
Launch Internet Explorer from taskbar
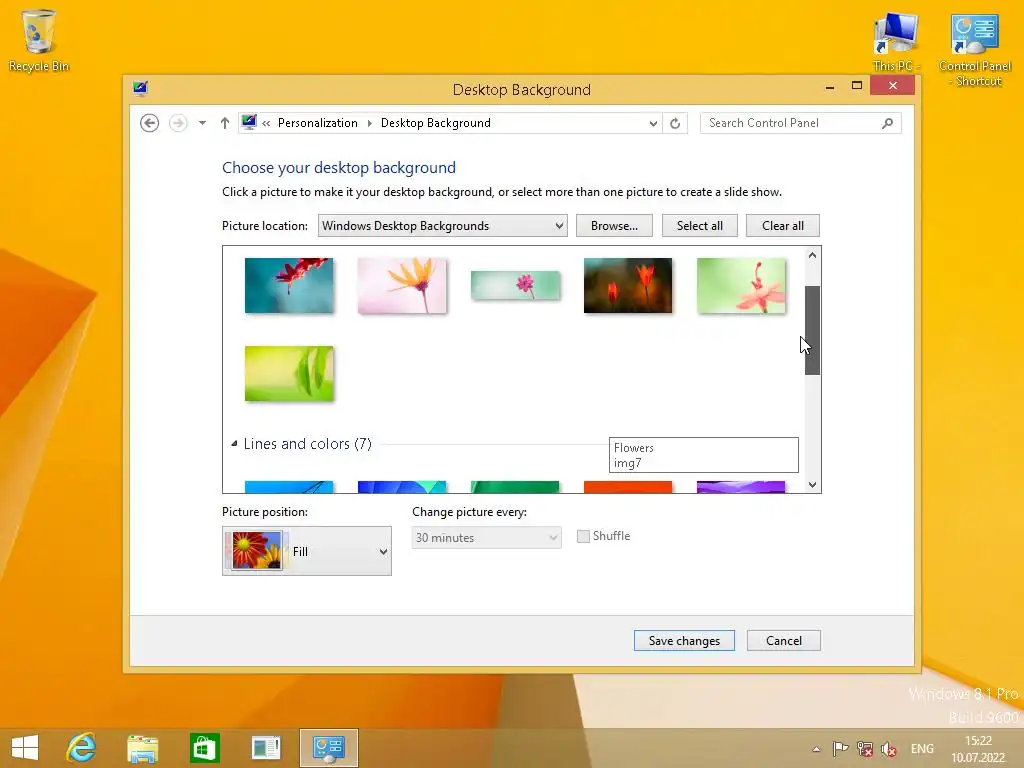[x=82, y=748]
